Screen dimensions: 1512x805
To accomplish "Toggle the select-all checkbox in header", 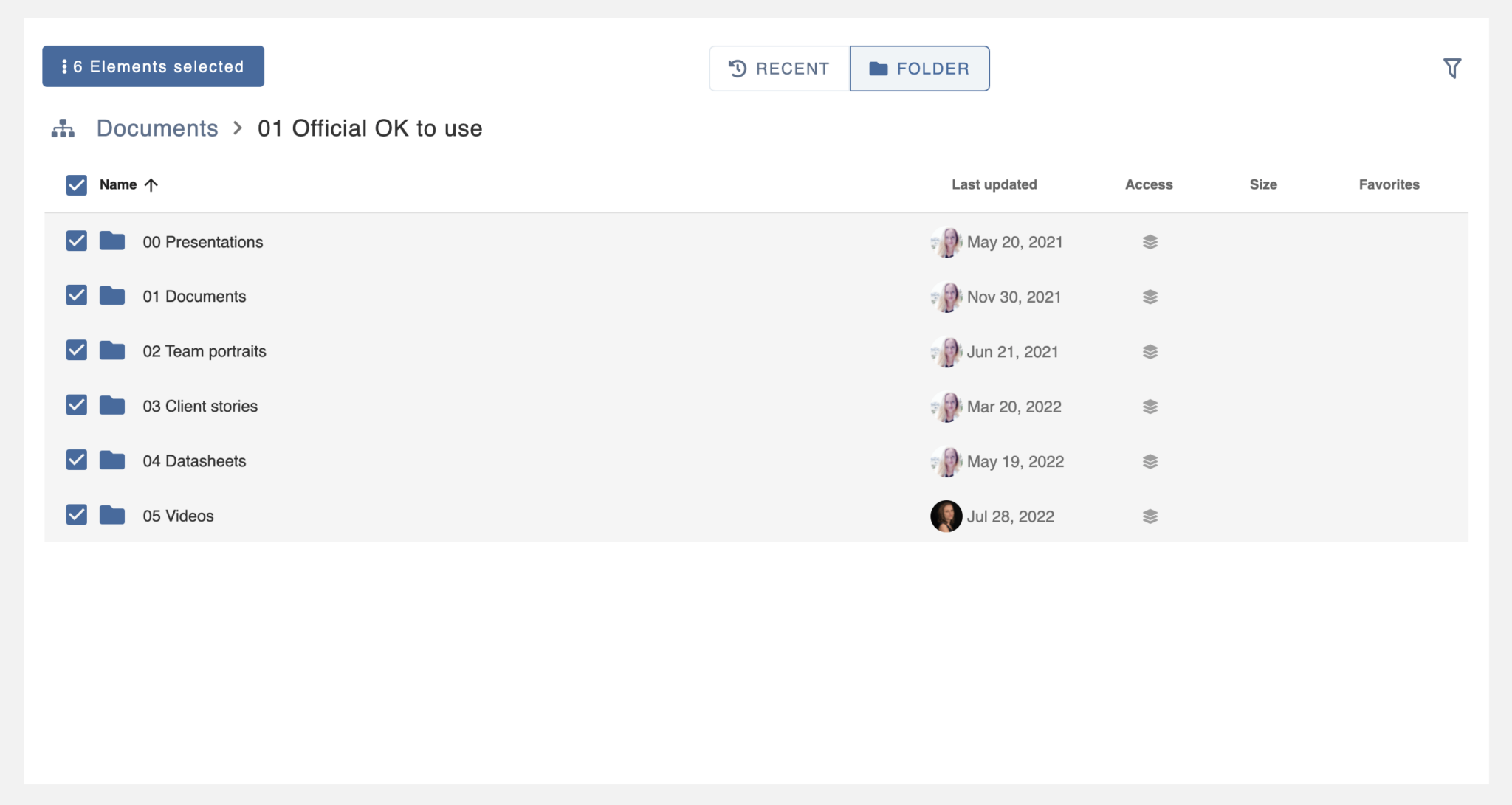I will (x=77, y=184).
